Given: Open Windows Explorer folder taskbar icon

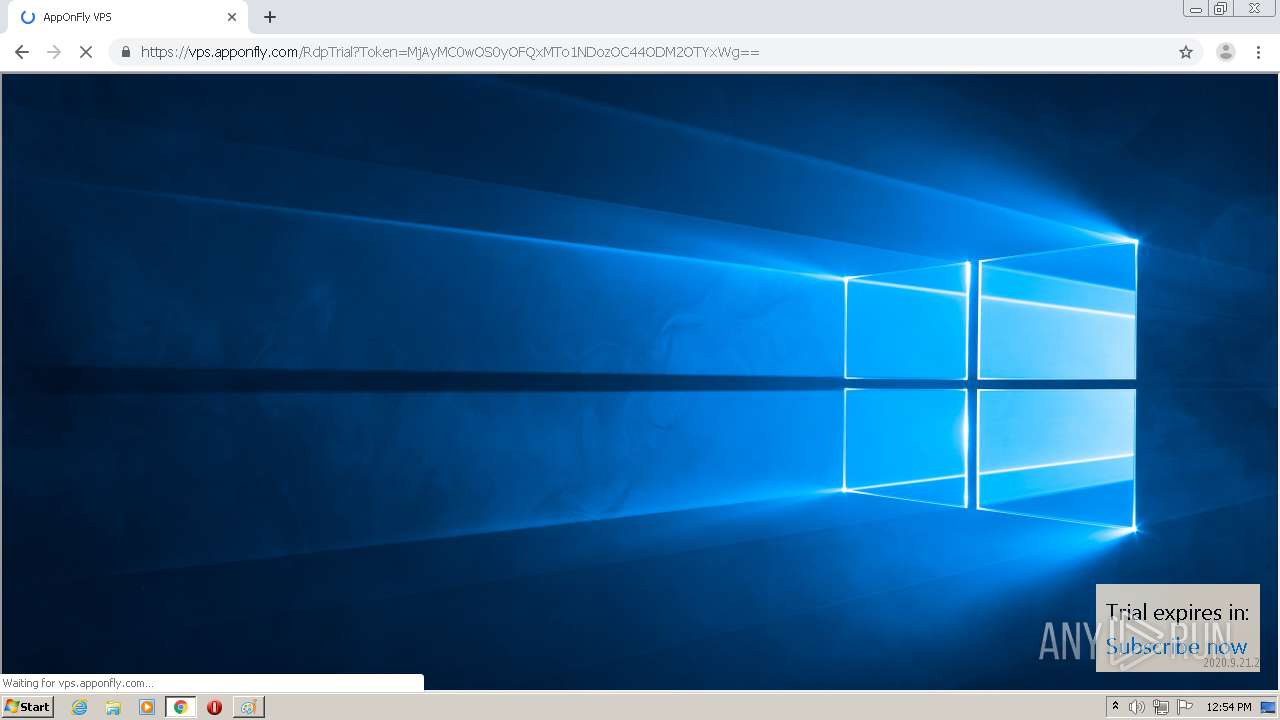Looking at the screenshot, I should point(113,707).
